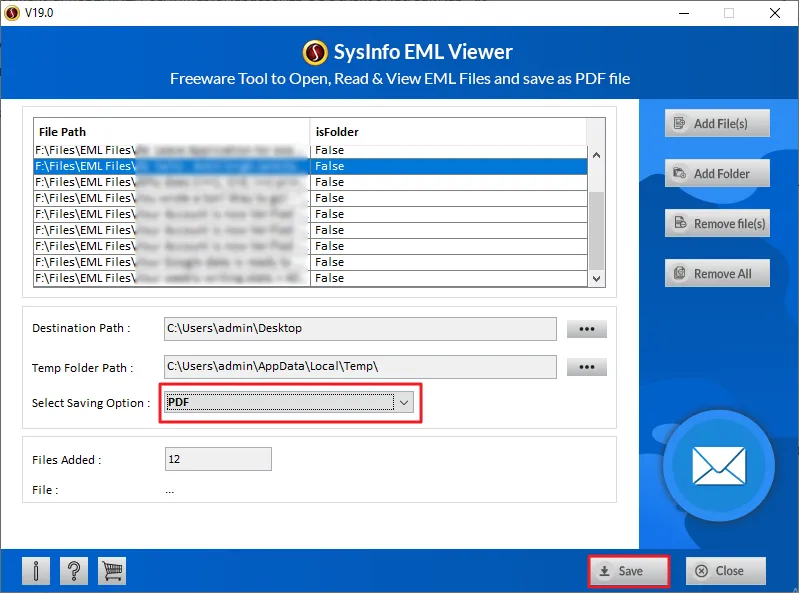Click the file list scroll down arrow

[x=596, y=279]
